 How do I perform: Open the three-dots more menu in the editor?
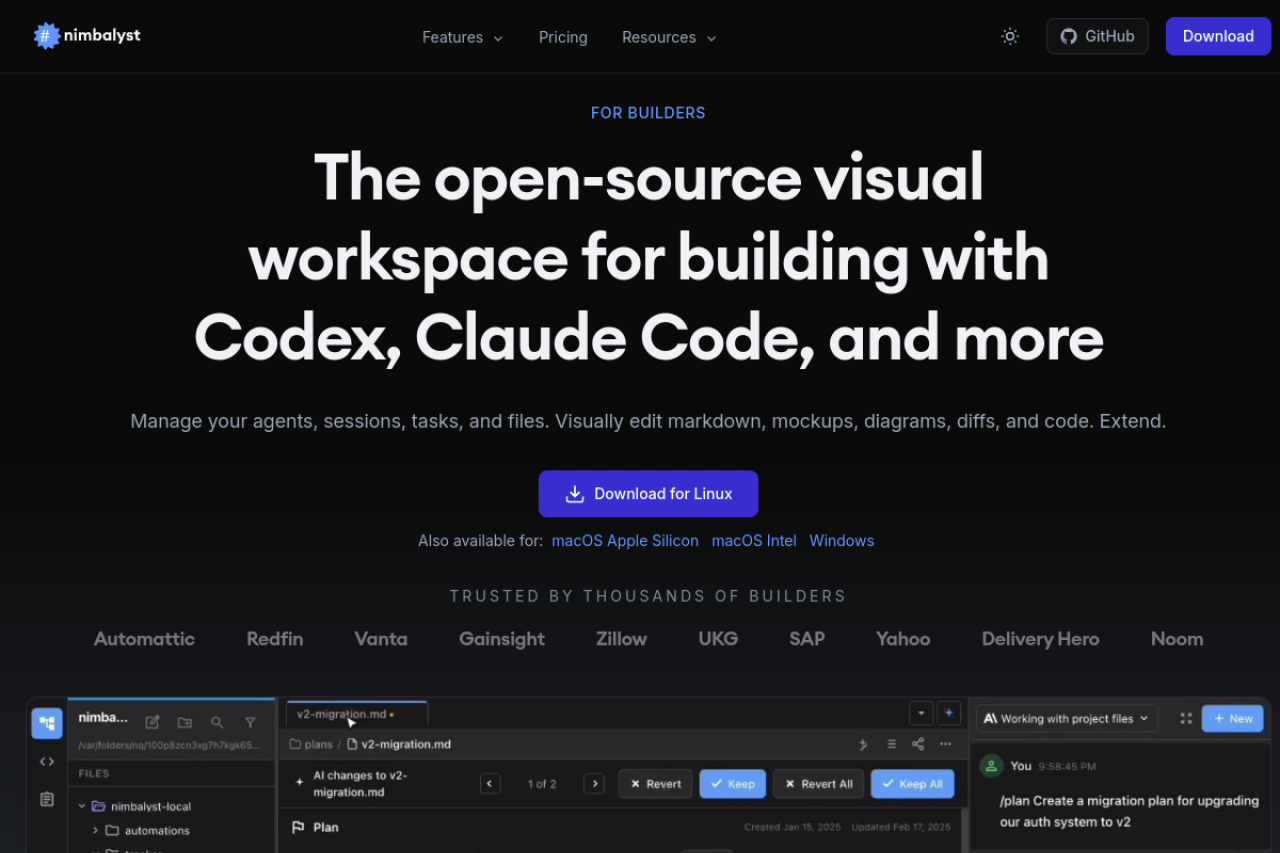(x=946, y=744)
